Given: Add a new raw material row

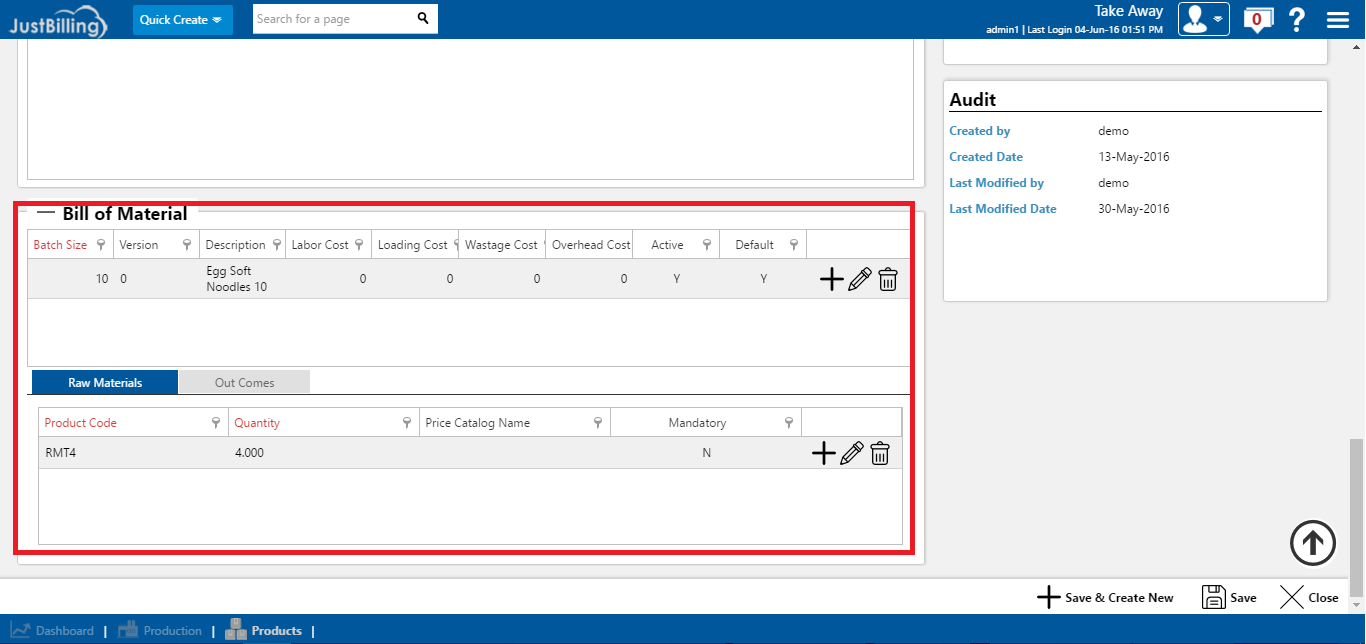Looking at the screenshot, I should point(823,454).
